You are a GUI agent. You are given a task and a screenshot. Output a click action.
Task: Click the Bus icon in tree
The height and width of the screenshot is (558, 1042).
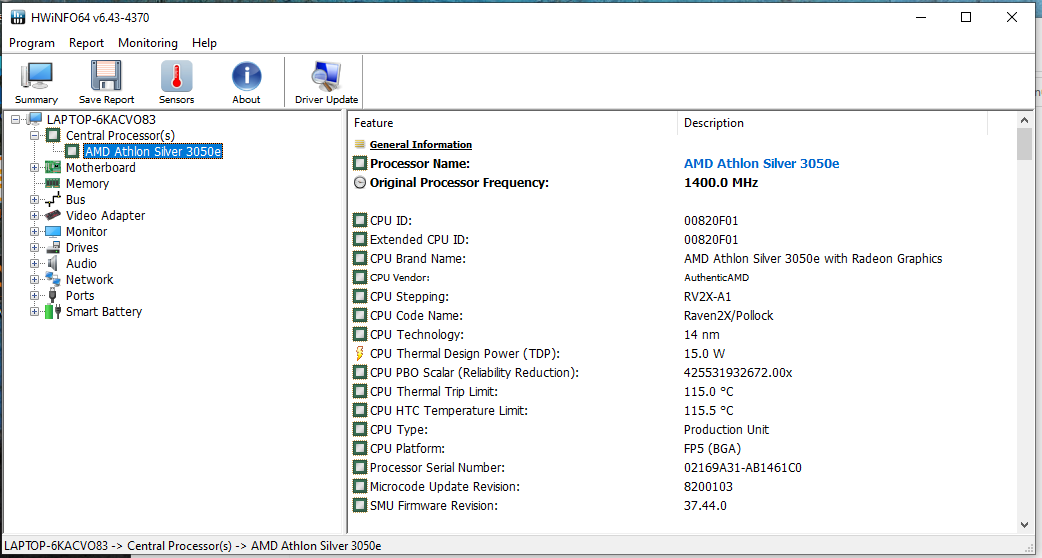point(52,199)
